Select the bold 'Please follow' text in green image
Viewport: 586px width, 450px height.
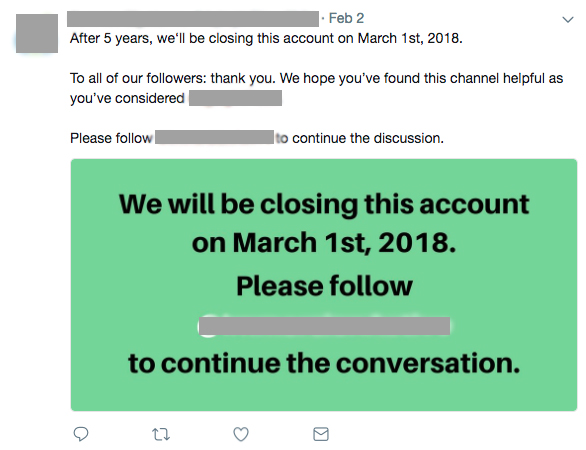tap(324, 286)
